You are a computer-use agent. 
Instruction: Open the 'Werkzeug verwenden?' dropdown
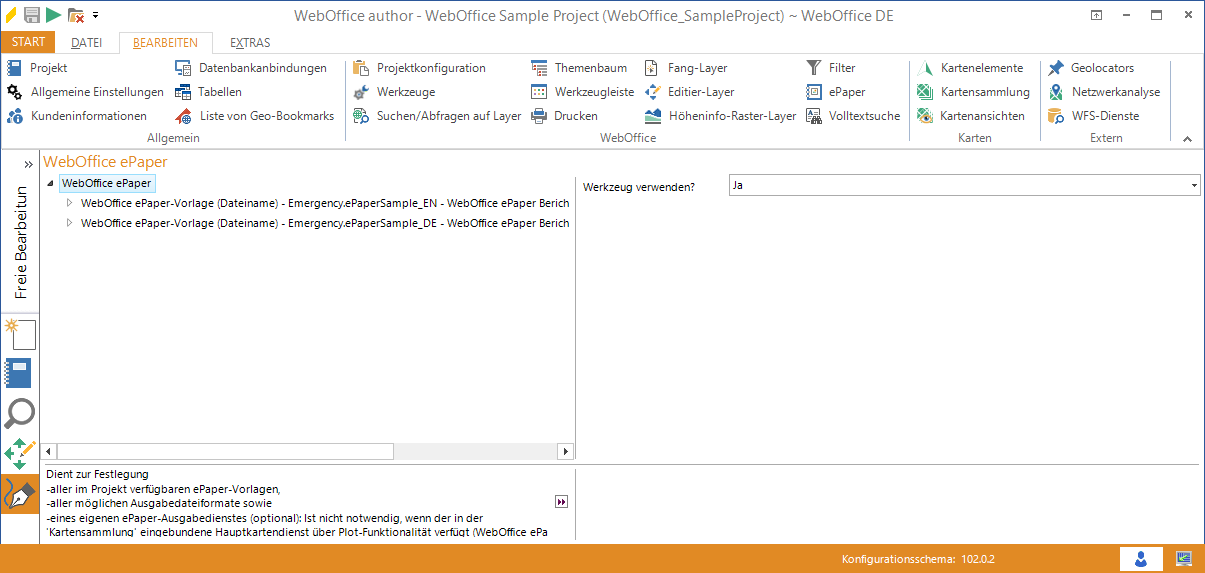1194,186
